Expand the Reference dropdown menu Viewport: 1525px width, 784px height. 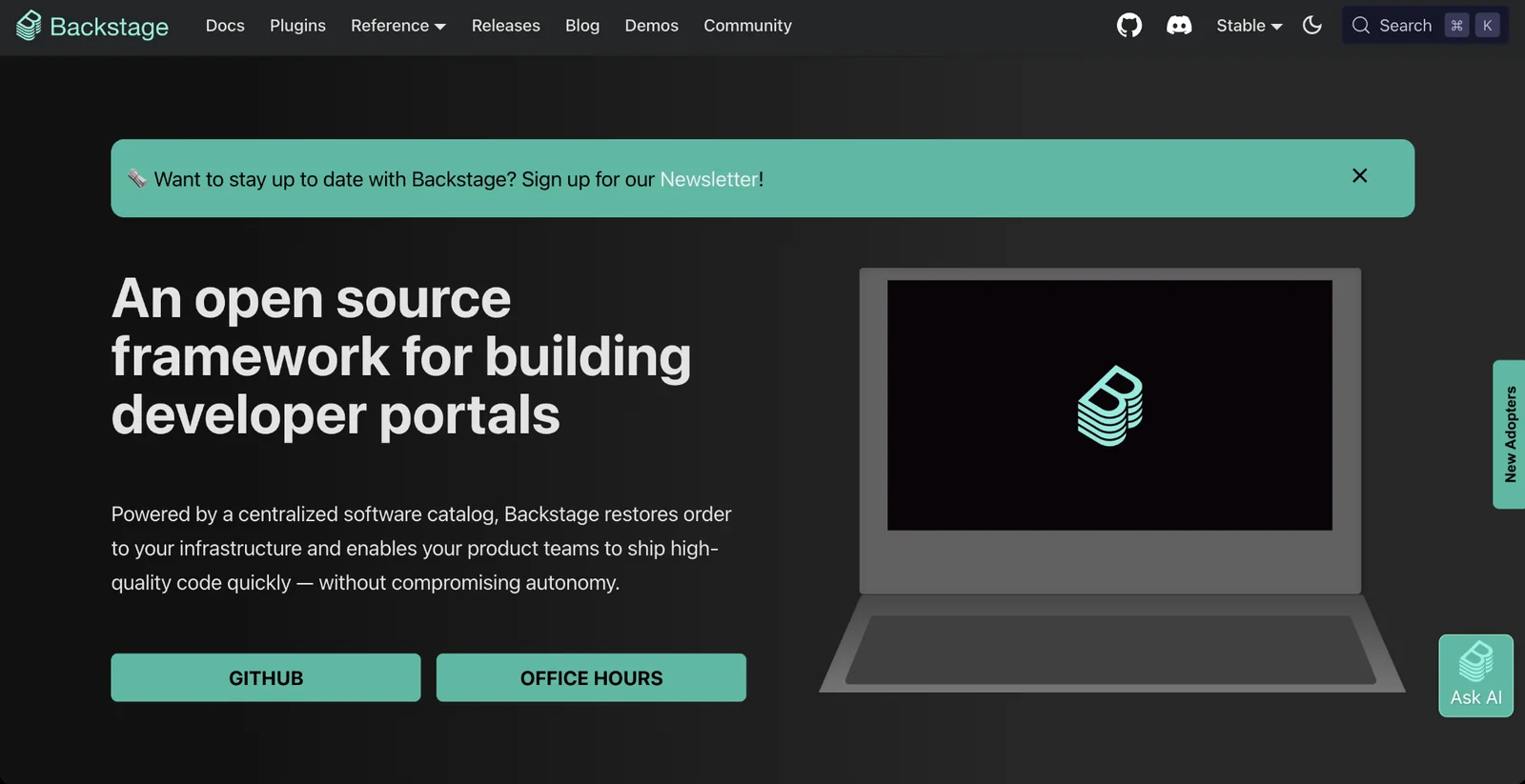pyautogui.click(x=398, y=26)
